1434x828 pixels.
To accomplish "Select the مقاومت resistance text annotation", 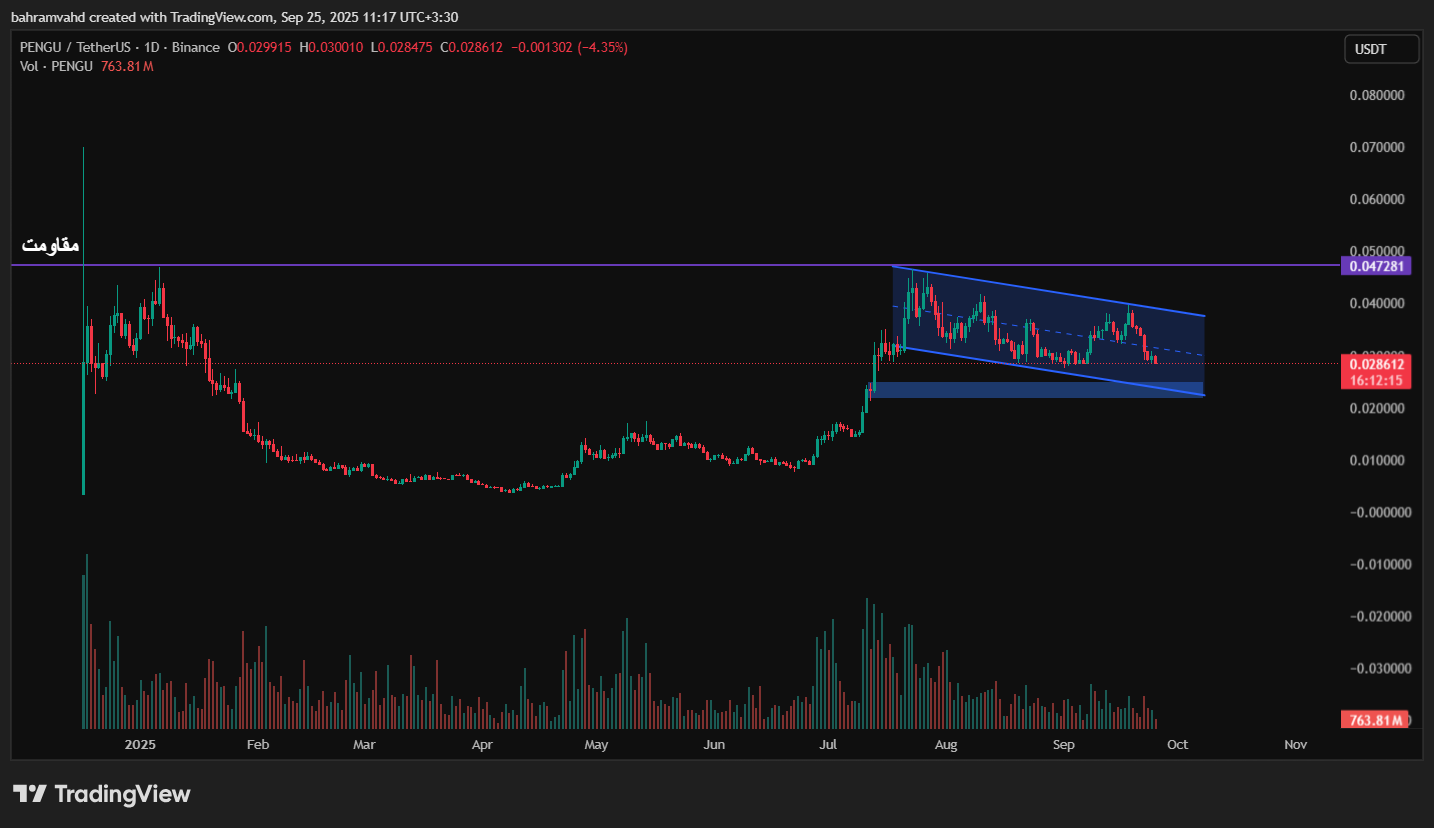I will (x=51, y=245).
